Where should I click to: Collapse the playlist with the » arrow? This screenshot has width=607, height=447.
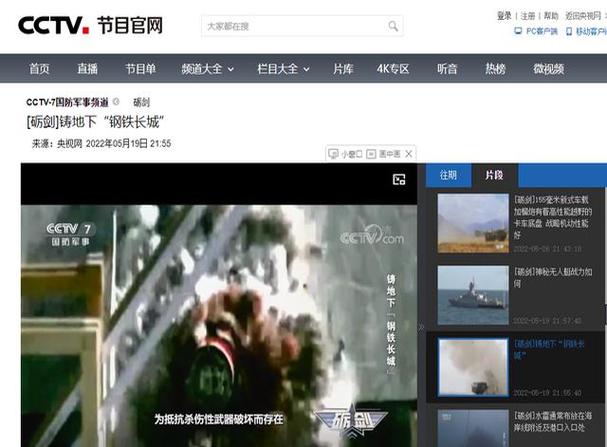421,327
